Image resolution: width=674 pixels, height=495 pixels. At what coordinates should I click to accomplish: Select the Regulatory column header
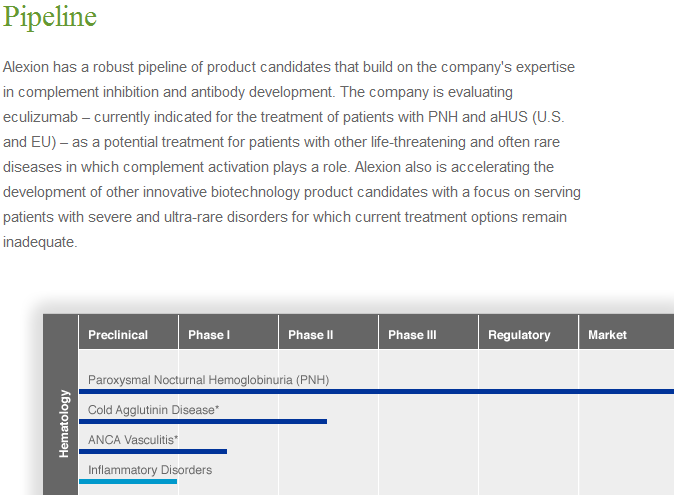tap(528, 332)
